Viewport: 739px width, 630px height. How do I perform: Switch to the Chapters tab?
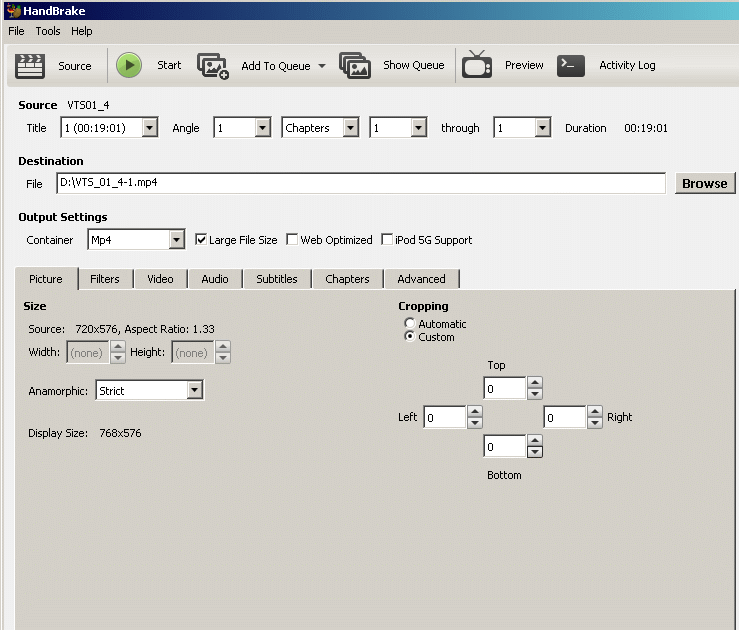point(347,279)
